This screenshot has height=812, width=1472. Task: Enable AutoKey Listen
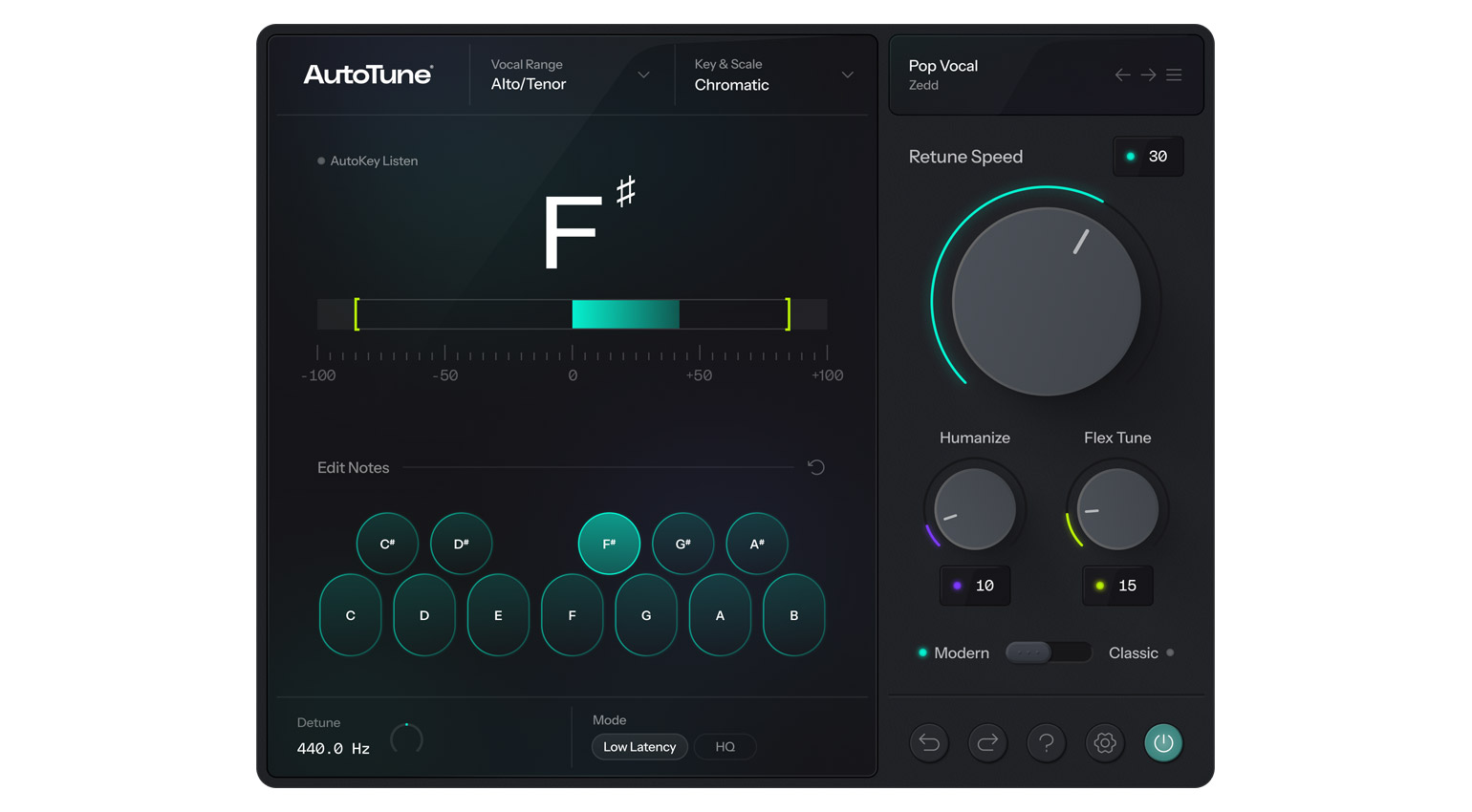pos(367,160)
